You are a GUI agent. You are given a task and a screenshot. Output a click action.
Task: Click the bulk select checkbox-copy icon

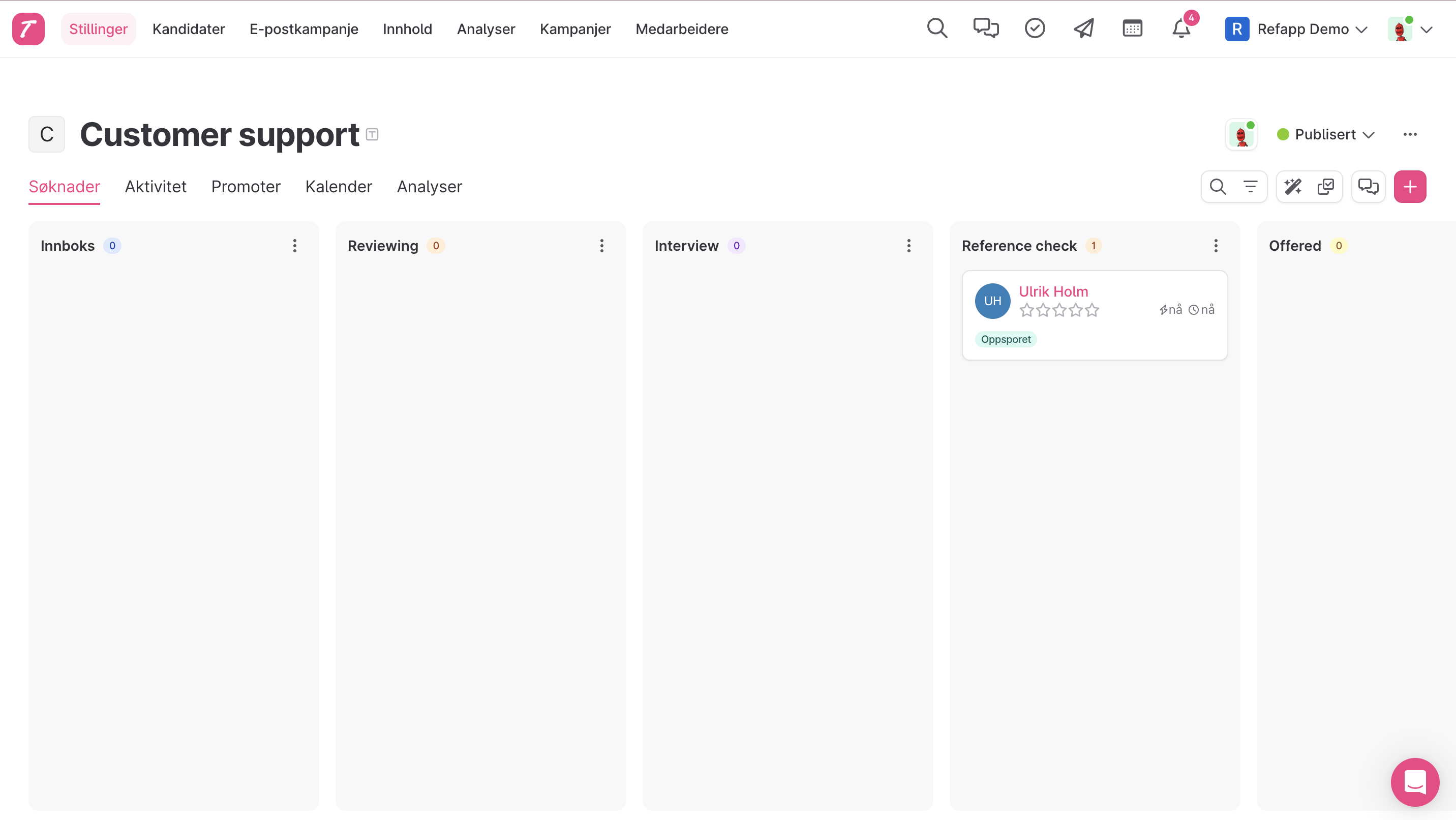click(1325, 187)
